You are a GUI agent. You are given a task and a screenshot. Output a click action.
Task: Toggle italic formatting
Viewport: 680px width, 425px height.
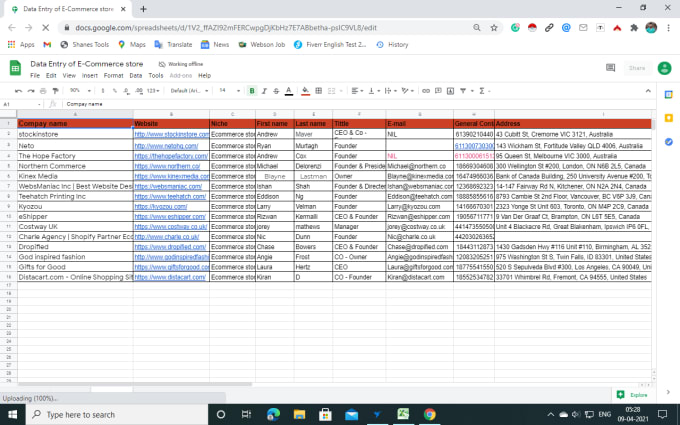coord(264,91)
